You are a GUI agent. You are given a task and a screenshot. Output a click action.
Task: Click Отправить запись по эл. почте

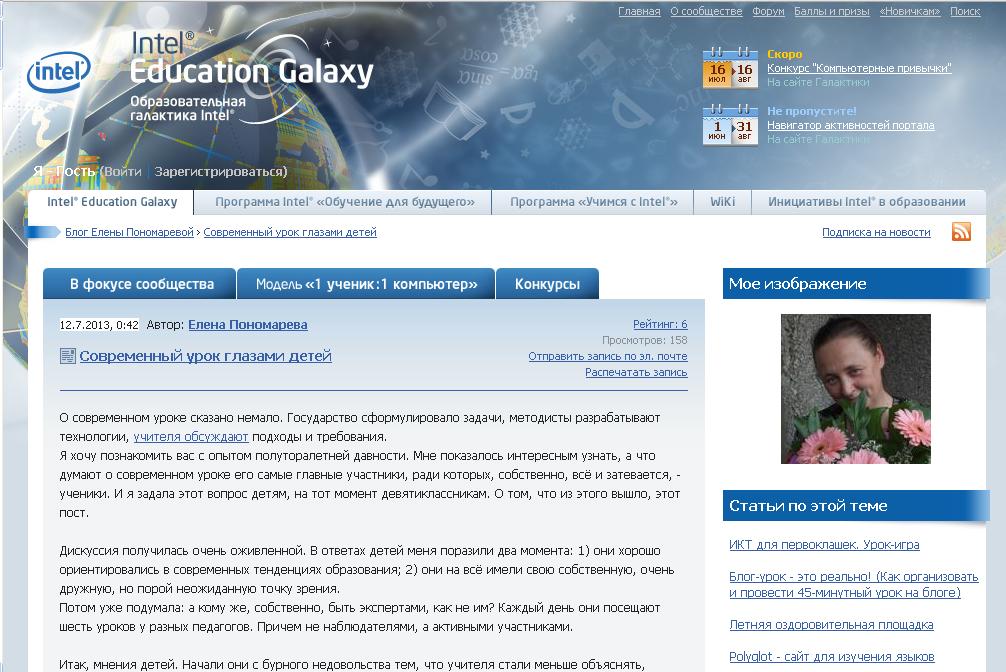608,356
